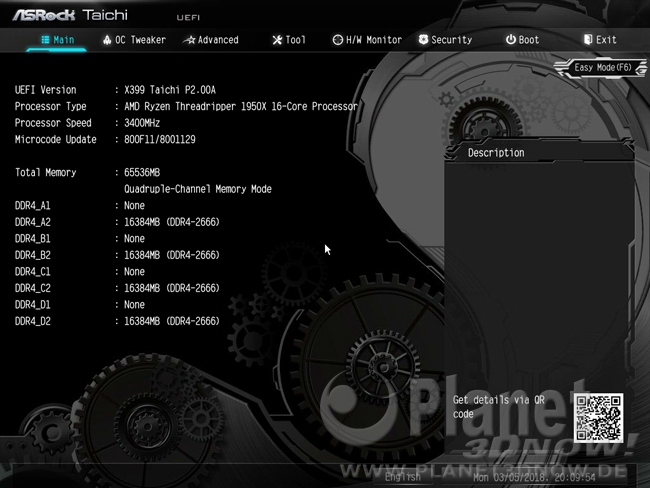The height and width of the screenshot is (488, 650).
Task: Click the X399 Taichi P2.00A value
Action: coord(170,90)
